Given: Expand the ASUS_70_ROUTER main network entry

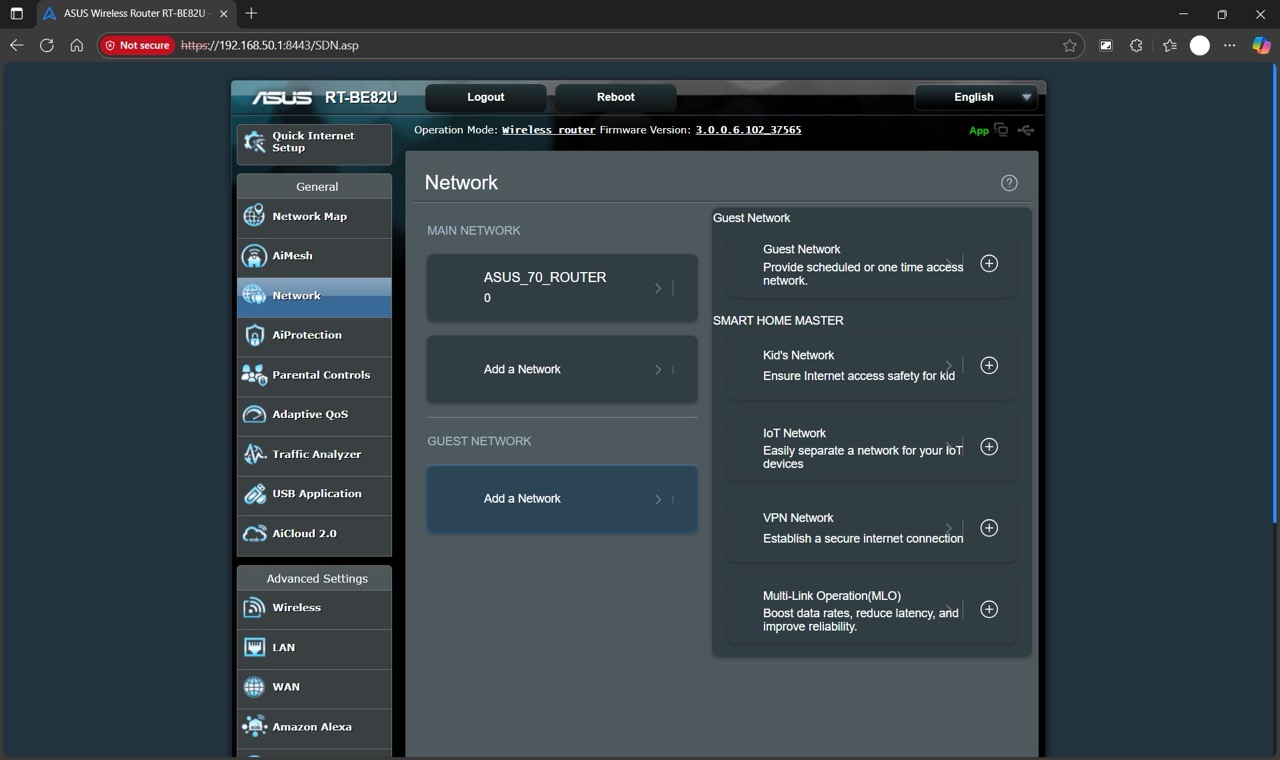Looking at the screenshot, I should pyautogui.click(x=658, y=288).
